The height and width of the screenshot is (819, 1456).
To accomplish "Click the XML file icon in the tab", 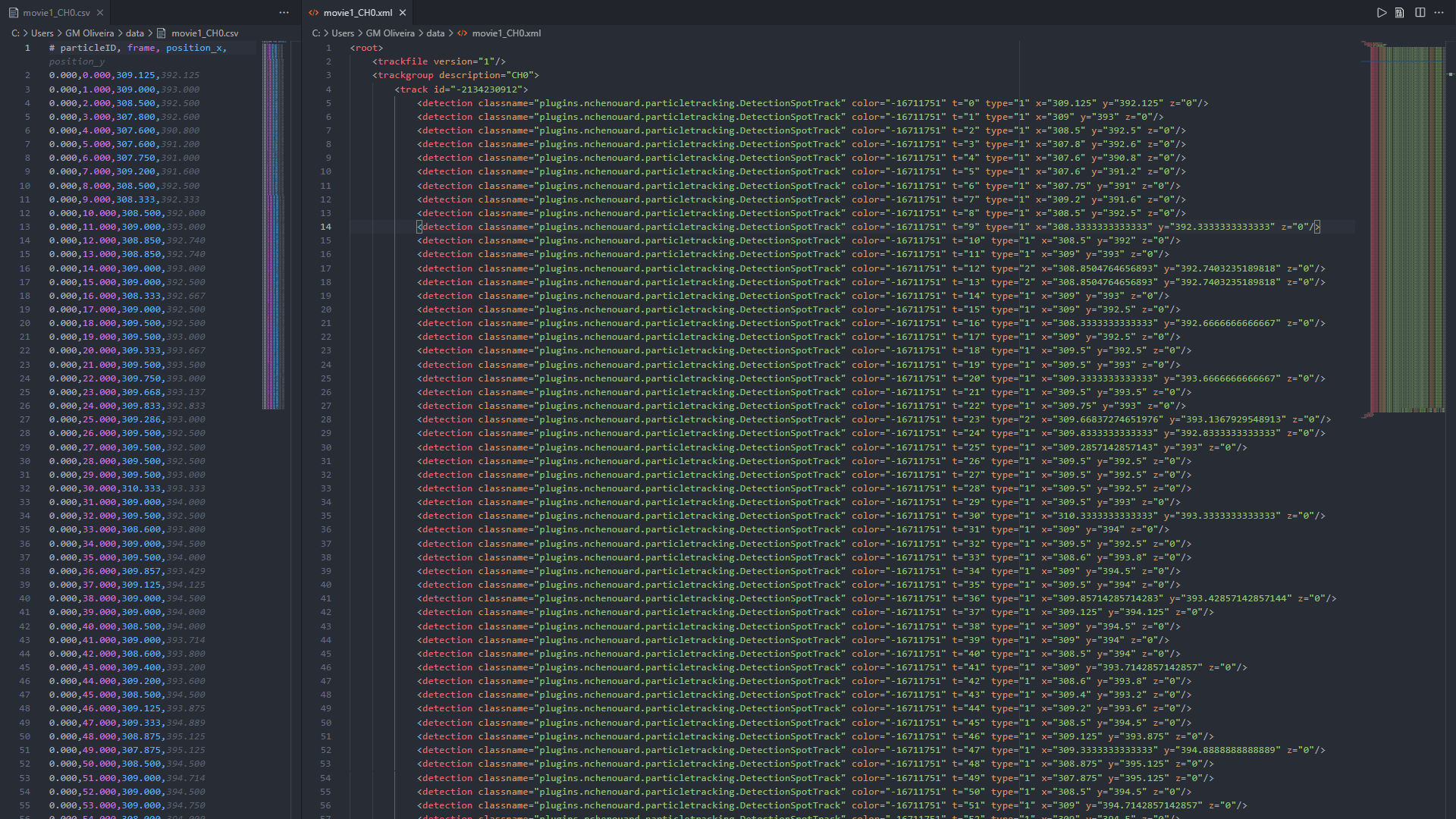I will coord(313,13).
